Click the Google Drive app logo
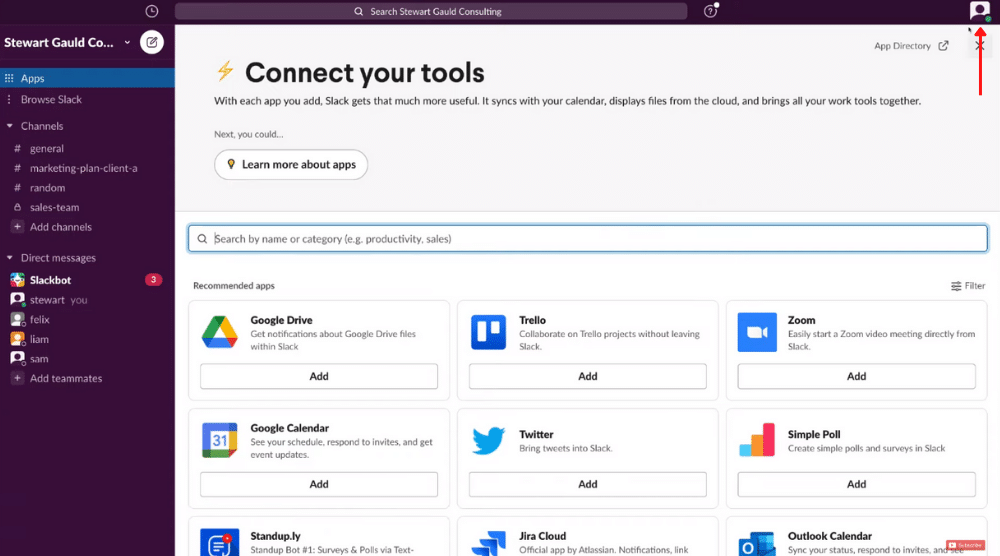 pyautogui.click(x=220, y=332)
